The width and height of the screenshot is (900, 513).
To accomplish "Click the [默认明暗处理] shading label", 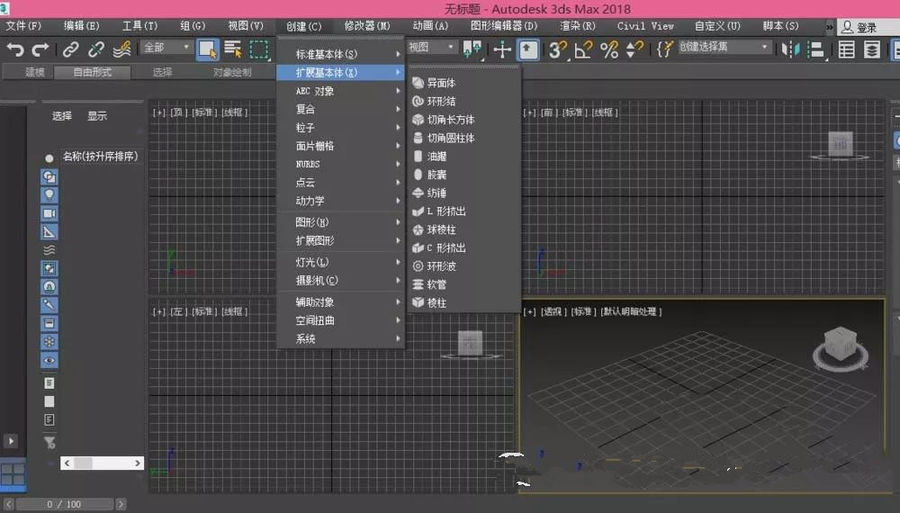I will [631, 312].
